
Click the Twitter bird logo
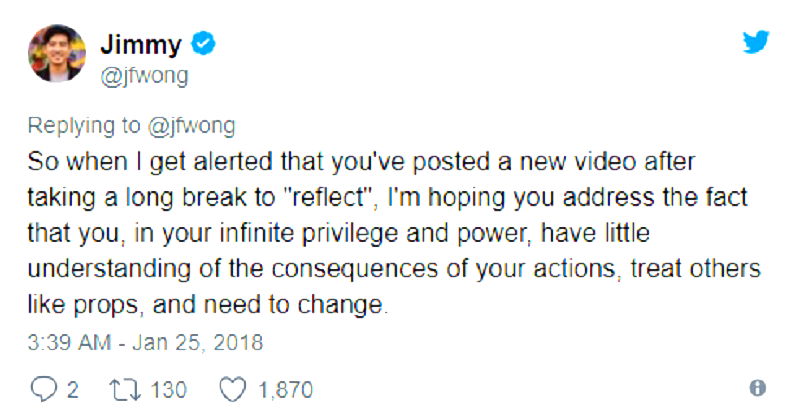coord(755,41)
